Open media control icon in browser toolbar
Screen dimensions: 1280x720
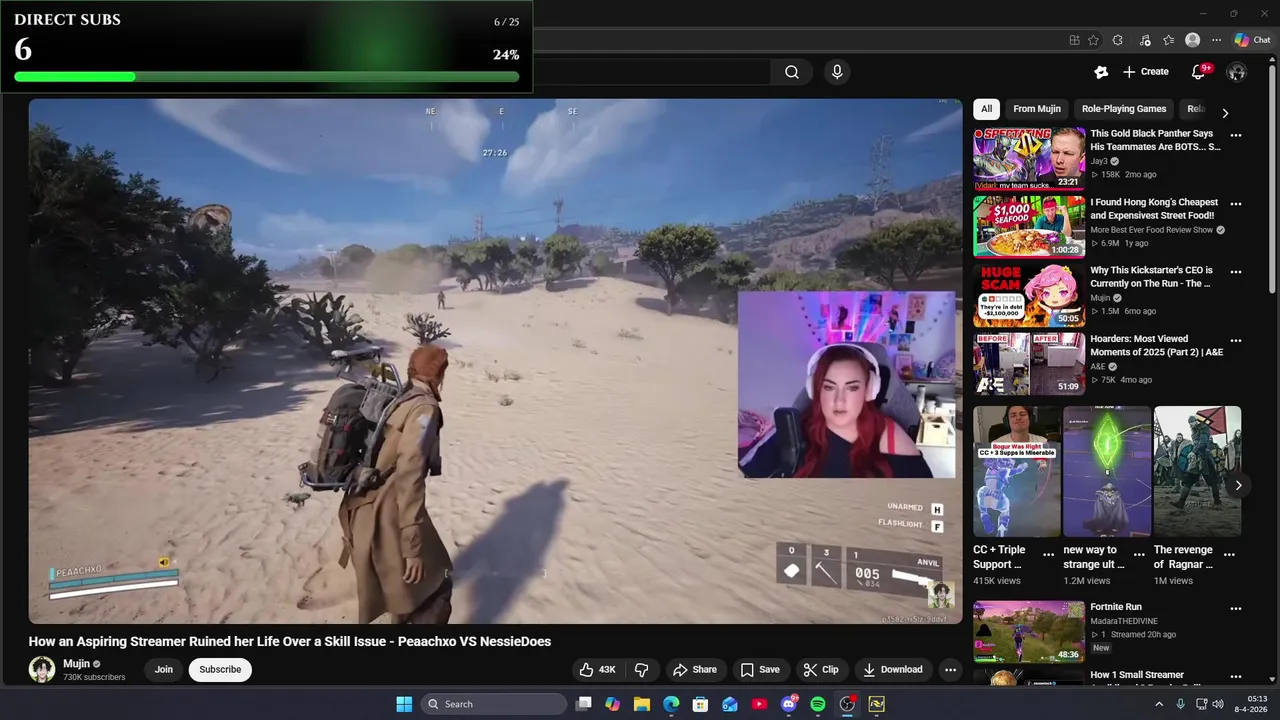pos(1143,40)
